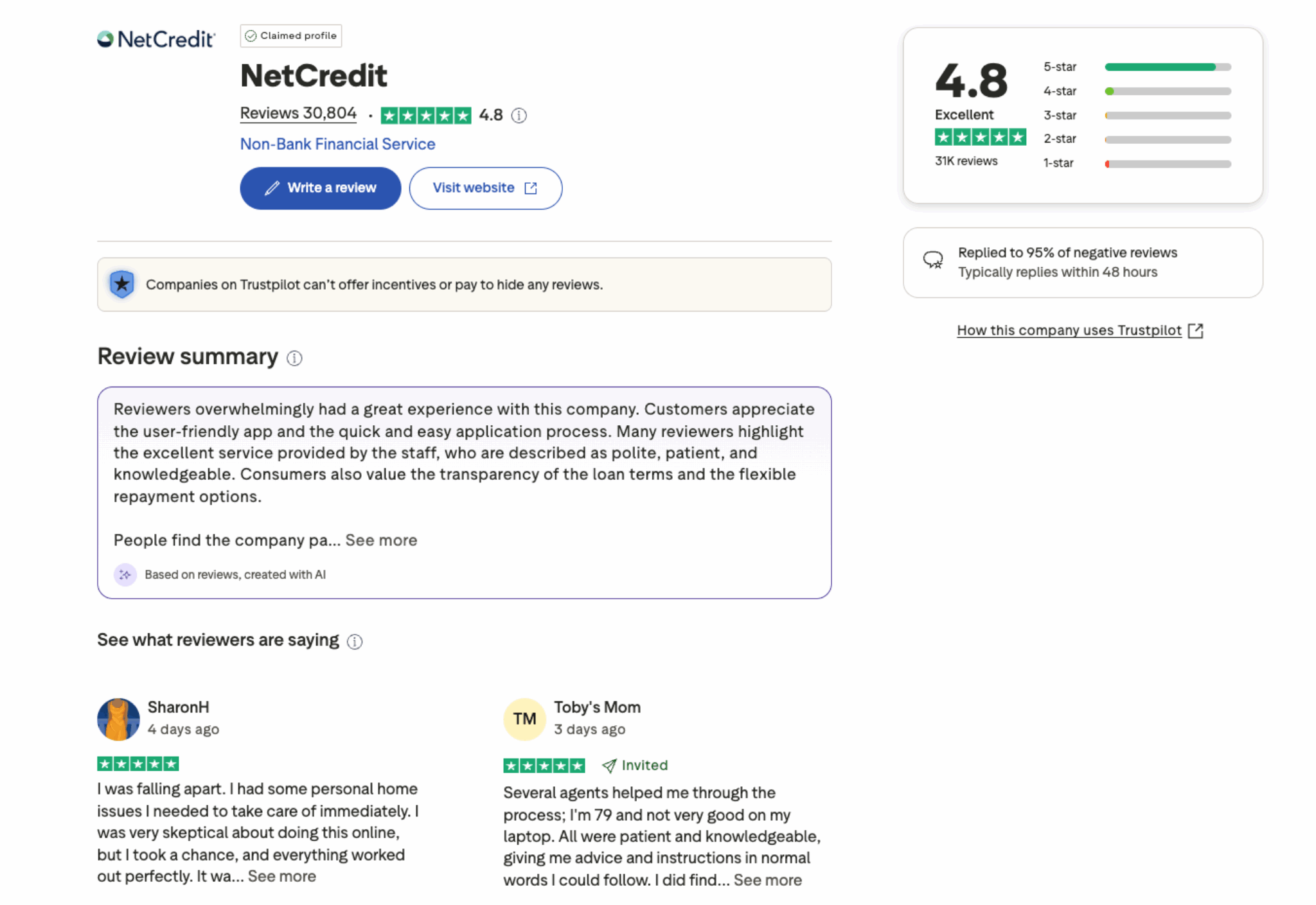Click the 5-star rating progress bar
1316x905 pixels.
[1167, 67]
